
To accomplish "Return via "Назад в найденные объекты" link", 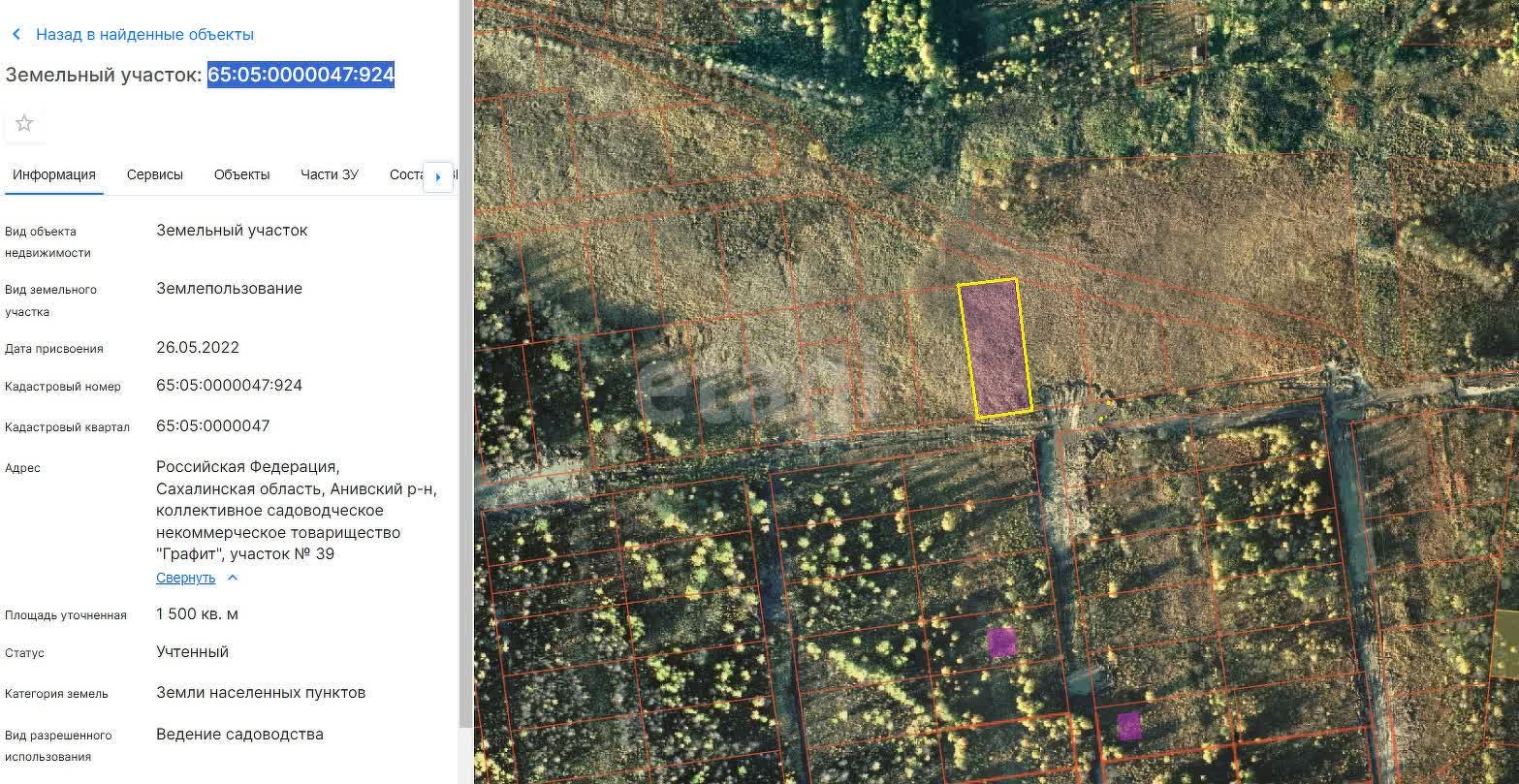I will [x=144, y=35].
